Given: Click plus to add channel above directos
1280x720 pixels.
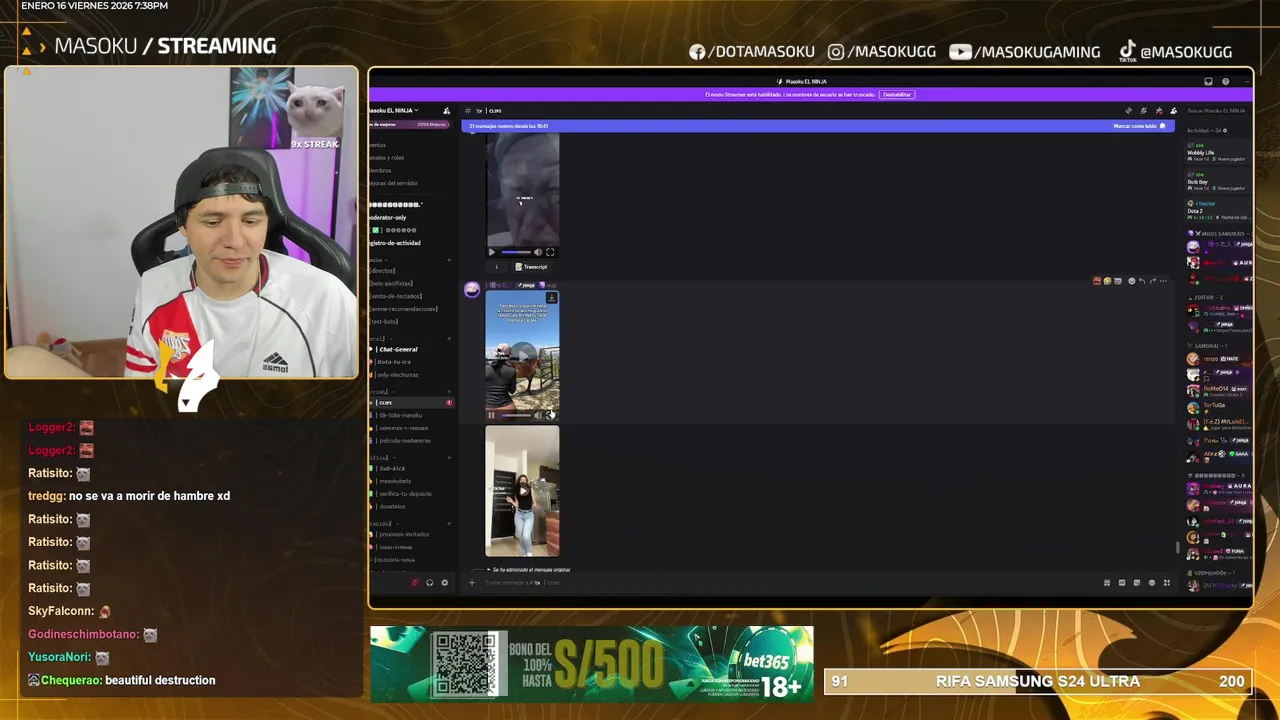Looking at the screenshot, I should (448, 260).
